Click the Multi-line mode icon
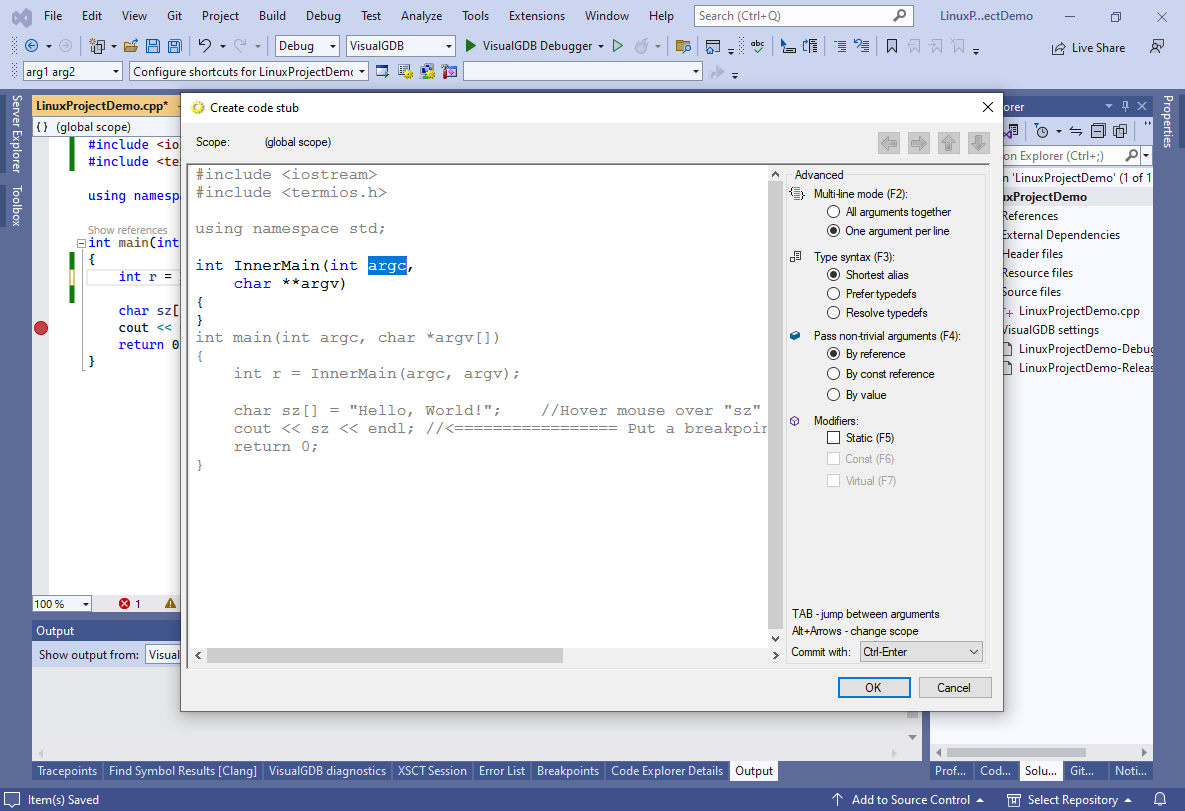Viewport: 1185px width, 811px height. tap(797, 193)
